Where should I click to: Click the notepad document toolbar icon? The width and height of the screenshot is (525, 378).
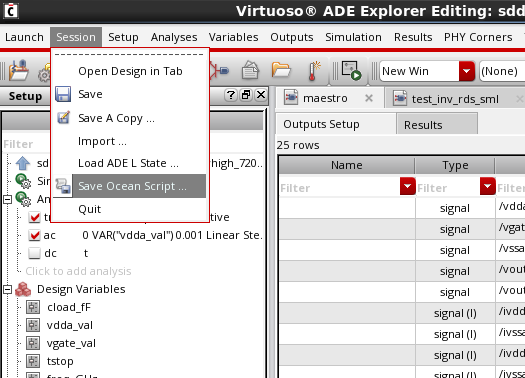coord(250,70)
